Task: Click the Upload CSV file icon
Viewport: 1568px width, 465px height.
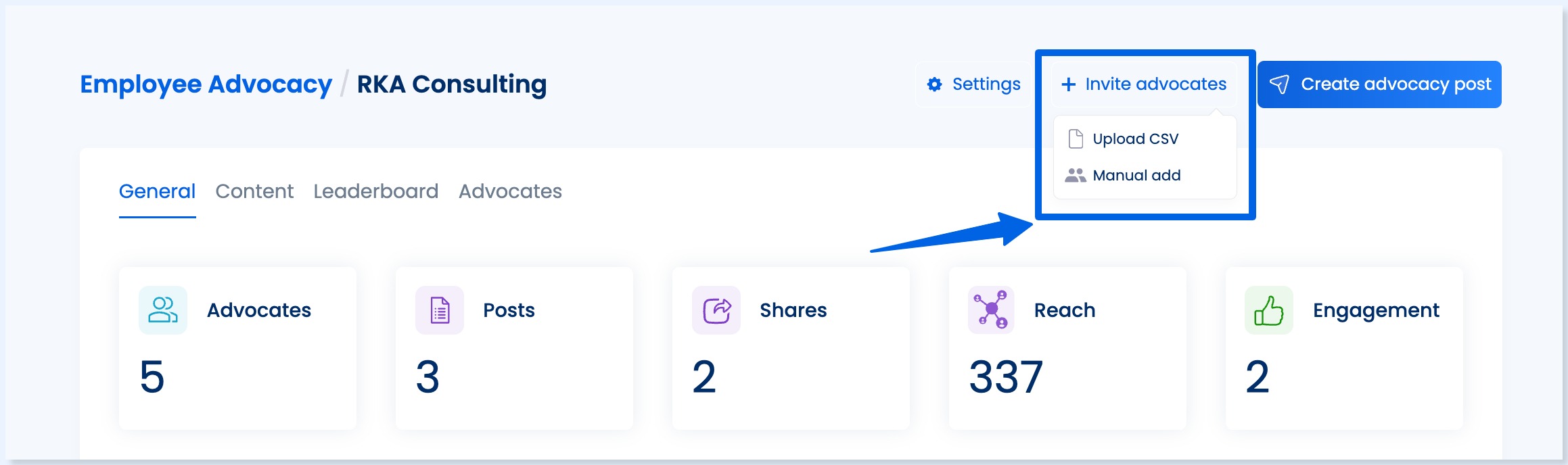Action: [1075, 139]
